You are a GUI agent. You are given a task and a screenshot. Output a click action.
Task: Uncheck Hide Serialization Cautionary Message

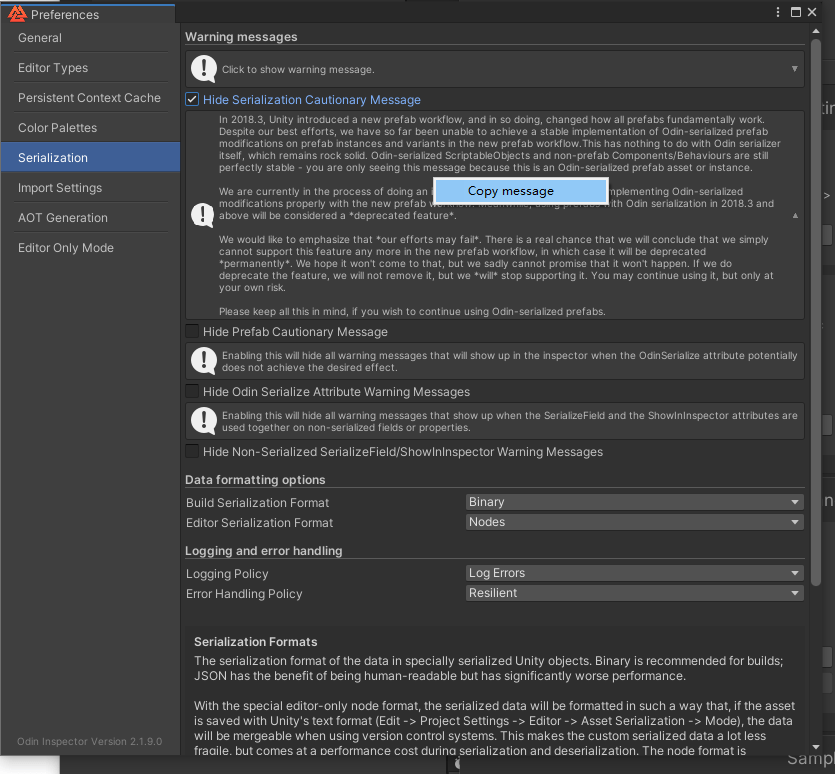(192, 100)
